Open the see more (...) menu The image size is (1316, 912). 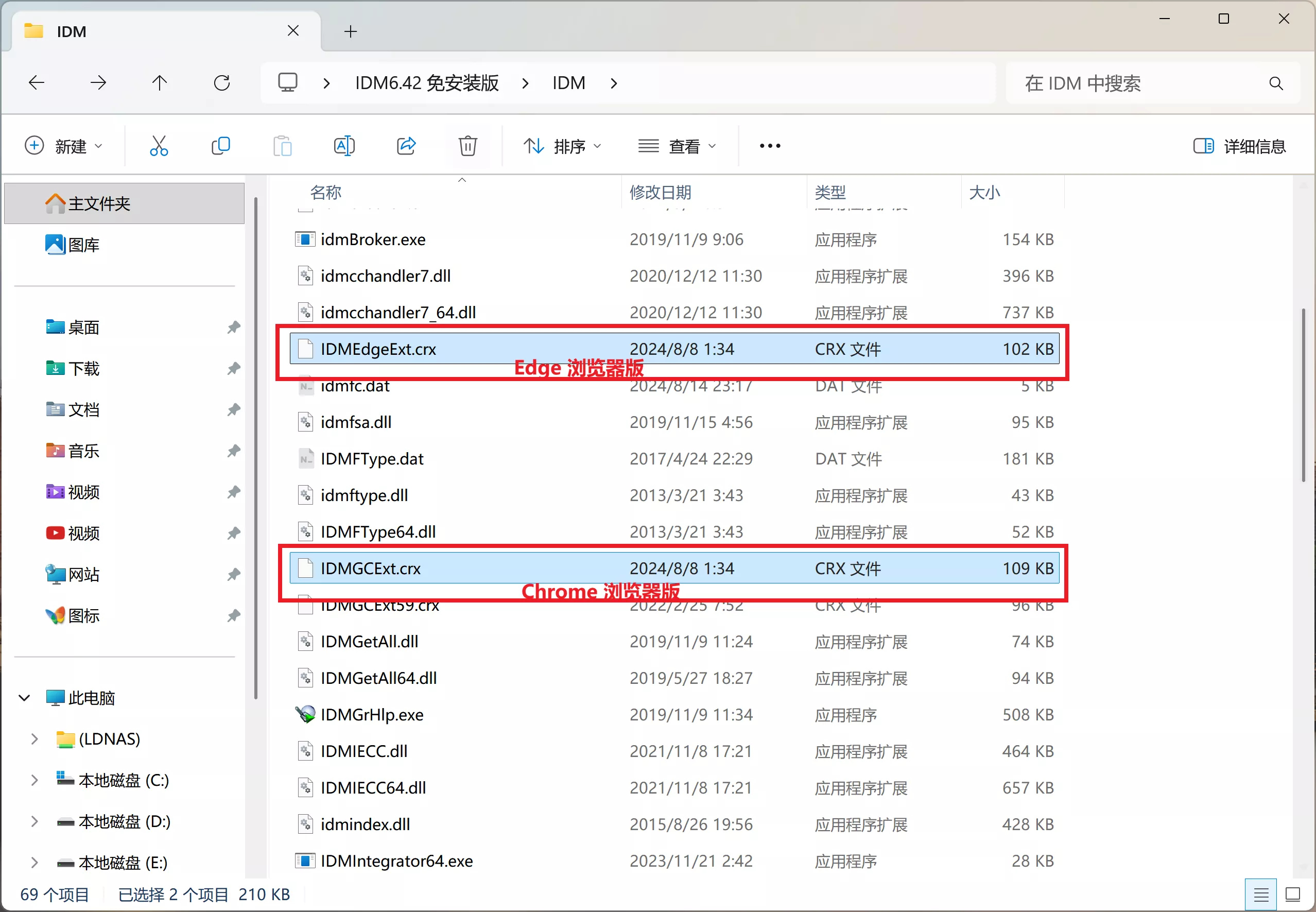pyautogui.click(x=769, y=146)
